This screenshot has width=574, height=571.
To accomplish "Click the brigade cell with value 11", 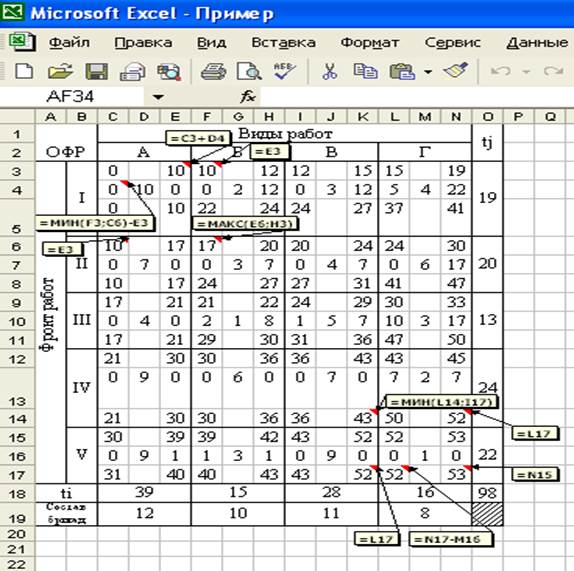I will point(331,513).
